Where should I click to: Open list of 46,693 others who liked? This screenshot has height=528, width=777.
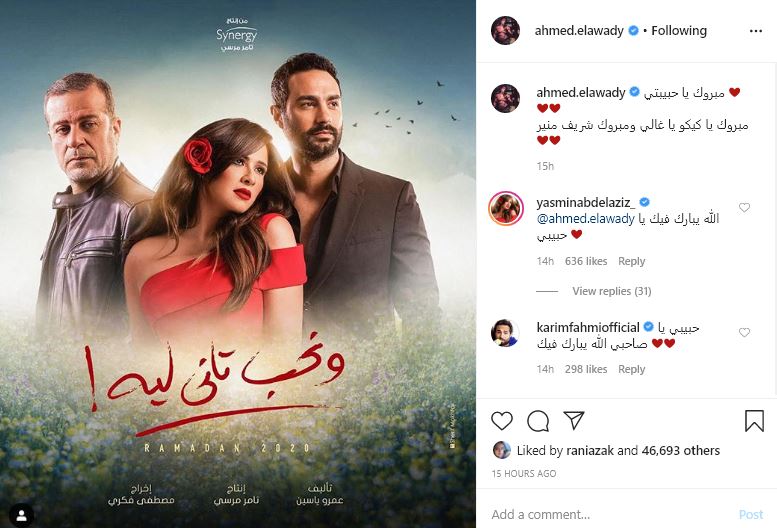(681, 450)
